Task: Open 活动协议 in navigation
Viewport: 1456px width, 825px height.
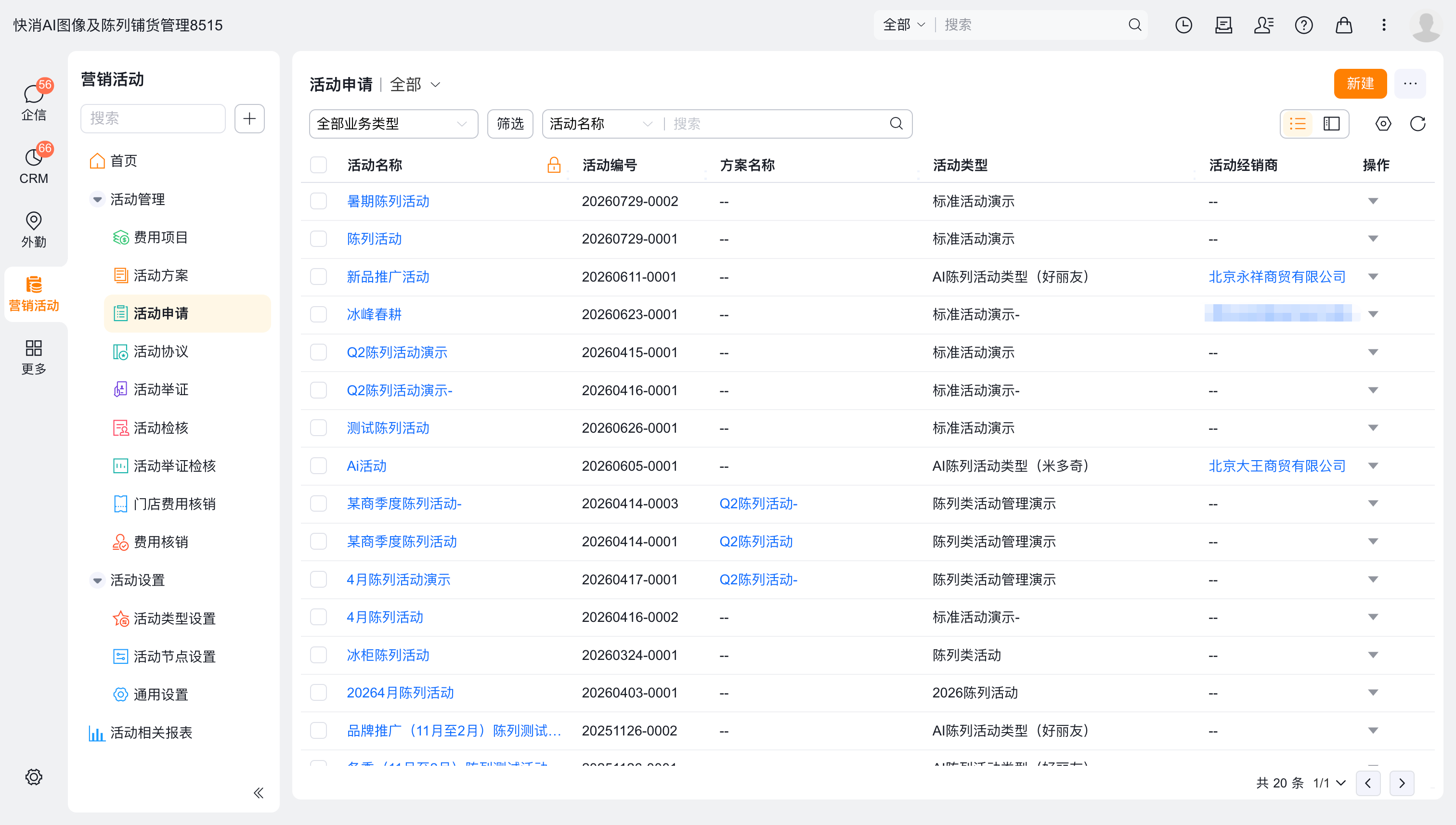Action: click(160, 352)
